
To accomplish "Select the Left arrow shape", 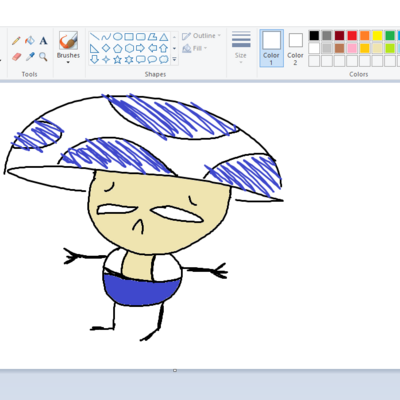I will coord(152,48).
